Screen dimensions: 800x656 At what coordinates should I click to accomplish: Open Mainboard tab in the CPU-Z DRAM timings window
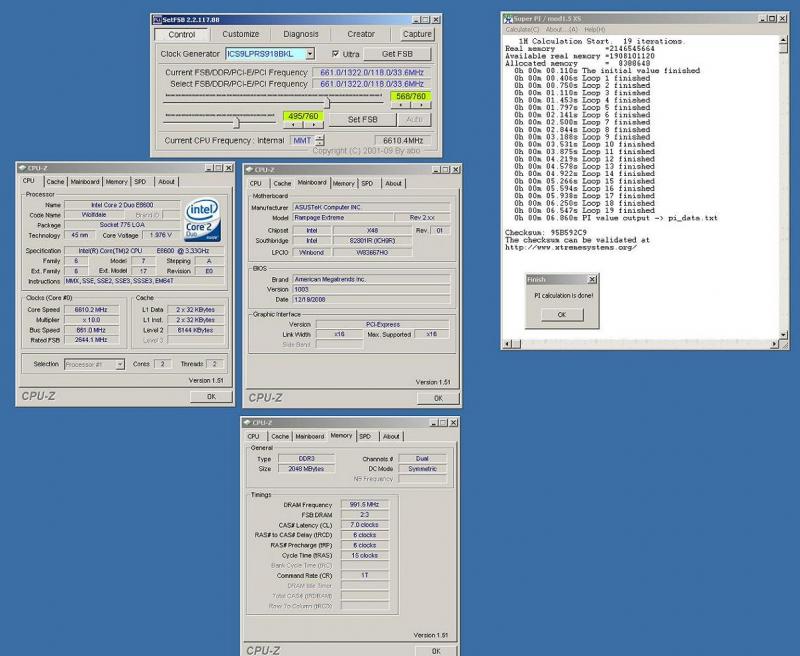click(310, 436)
